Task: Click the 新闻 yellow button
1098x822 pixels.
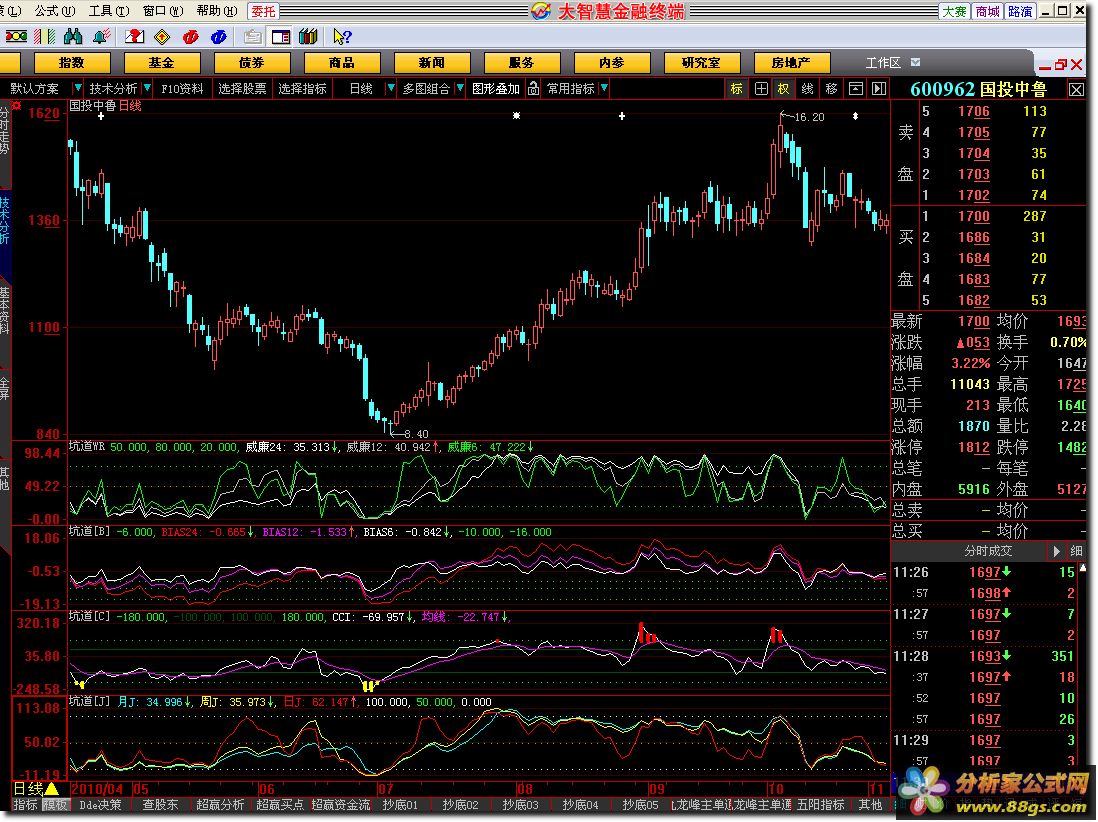Action: pyautogui.click(x=431, y=63)
